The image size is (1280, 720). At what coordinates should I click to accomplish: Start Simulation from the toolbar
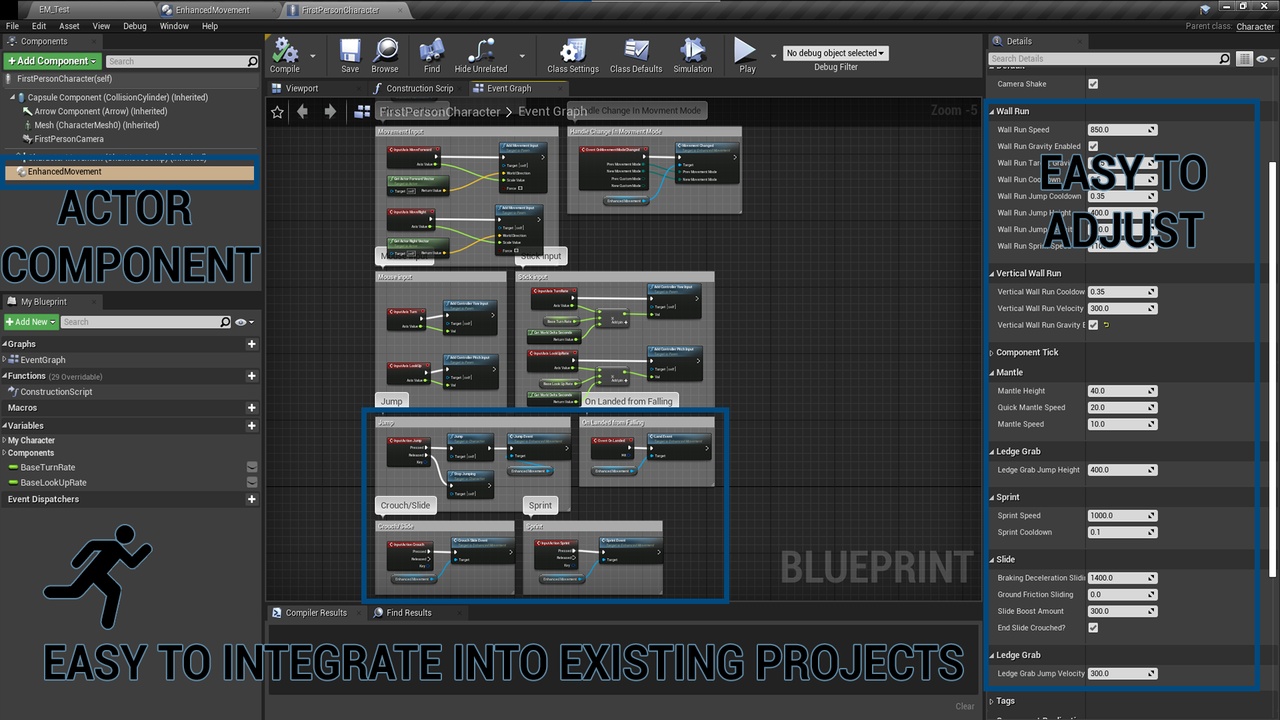coord(692,52)
